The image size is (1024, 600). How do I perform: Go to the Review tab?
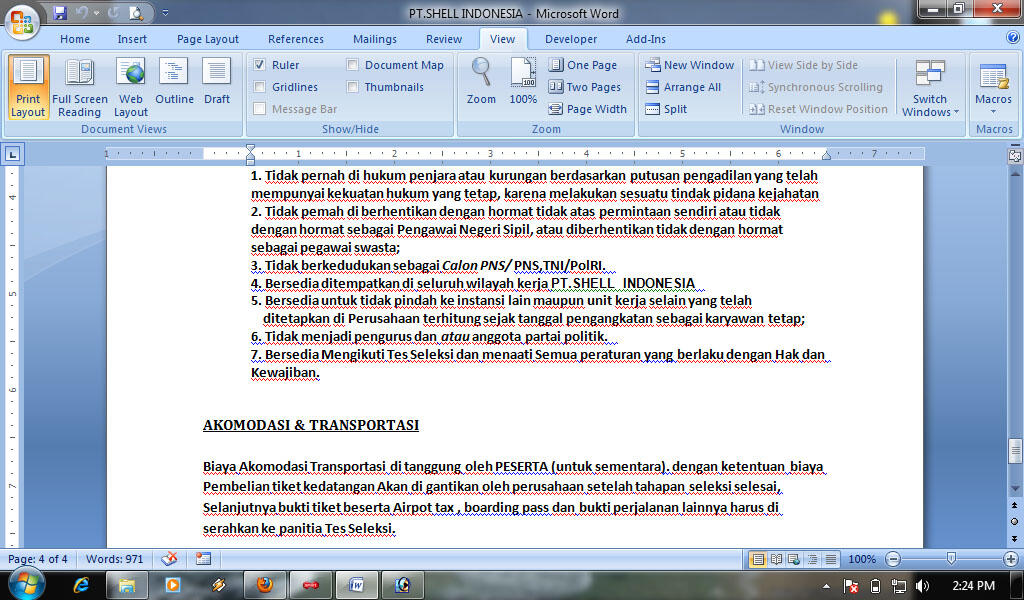[444, 39]
